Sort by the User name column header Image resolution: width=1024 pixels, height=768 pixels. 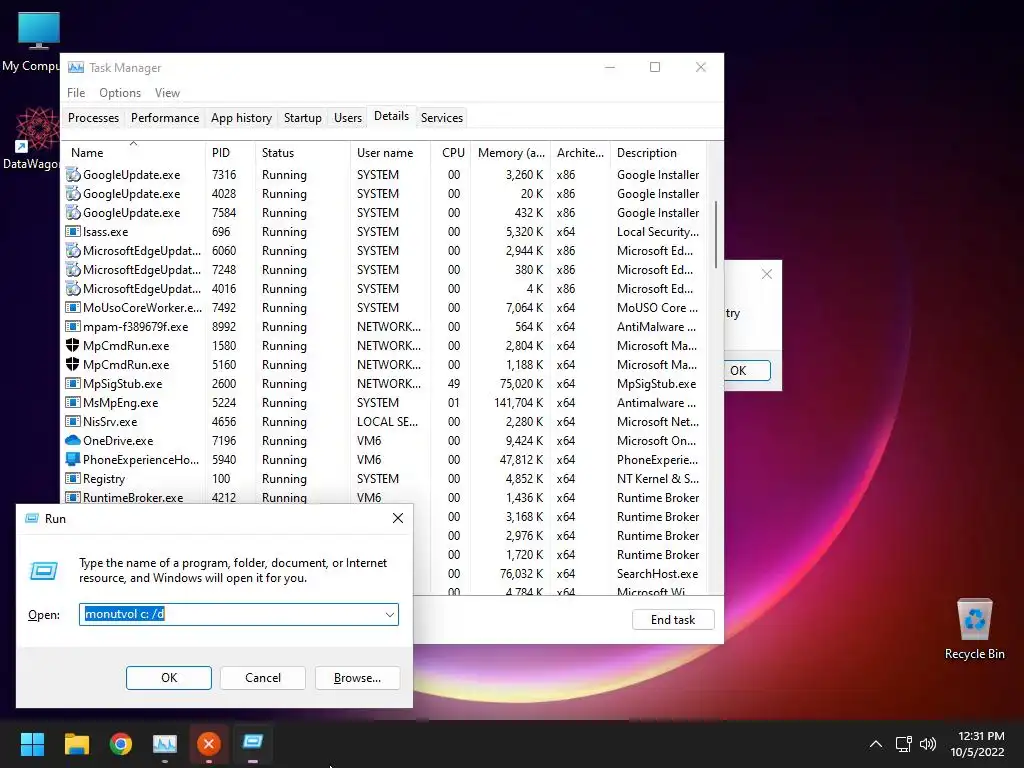pyautogui.click(x=390, y=153)
